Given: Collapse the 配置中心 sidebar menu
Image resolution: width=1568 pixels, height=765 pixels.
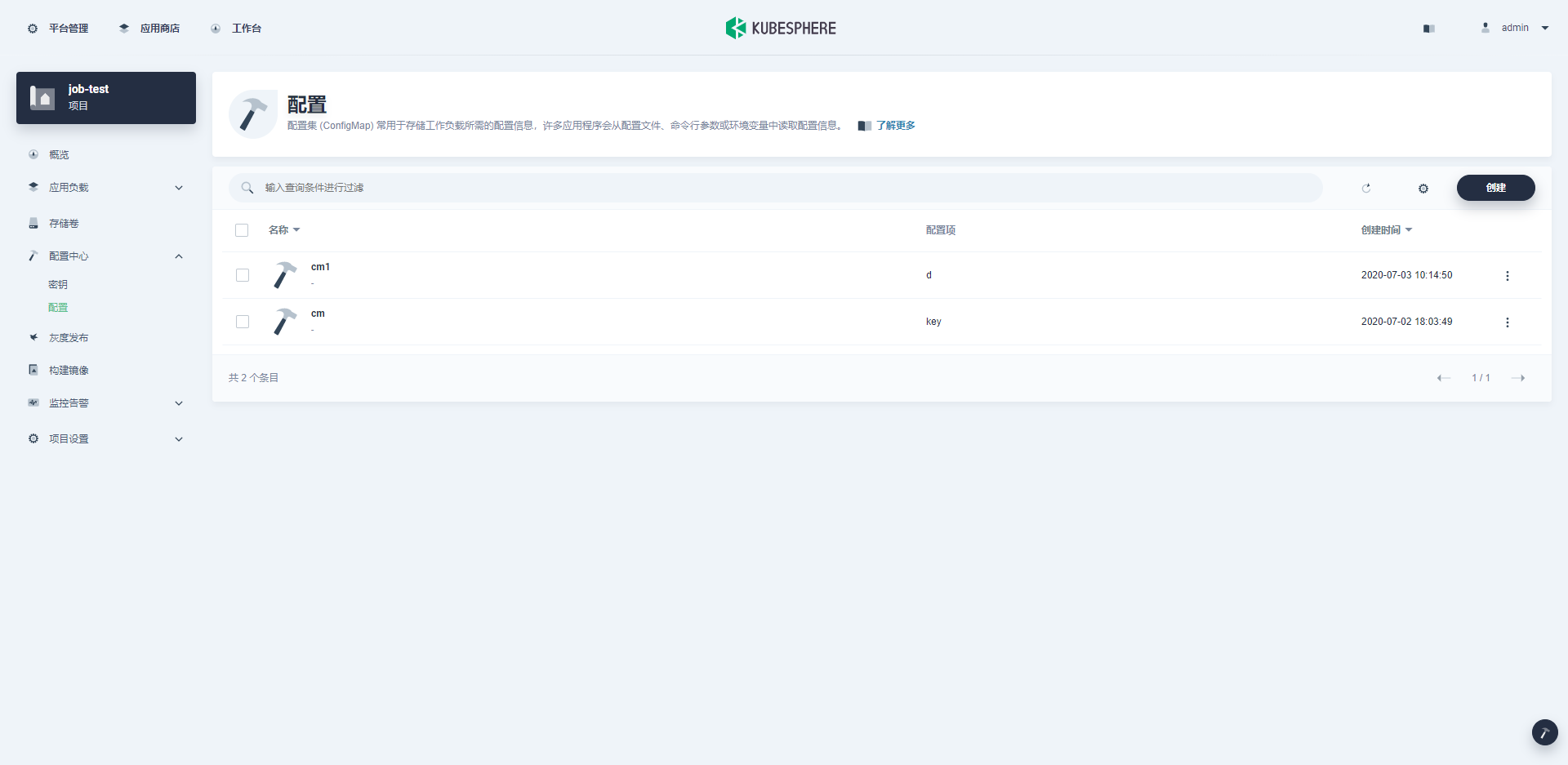Looking at the screenshot, I should (x=69, y=256).
